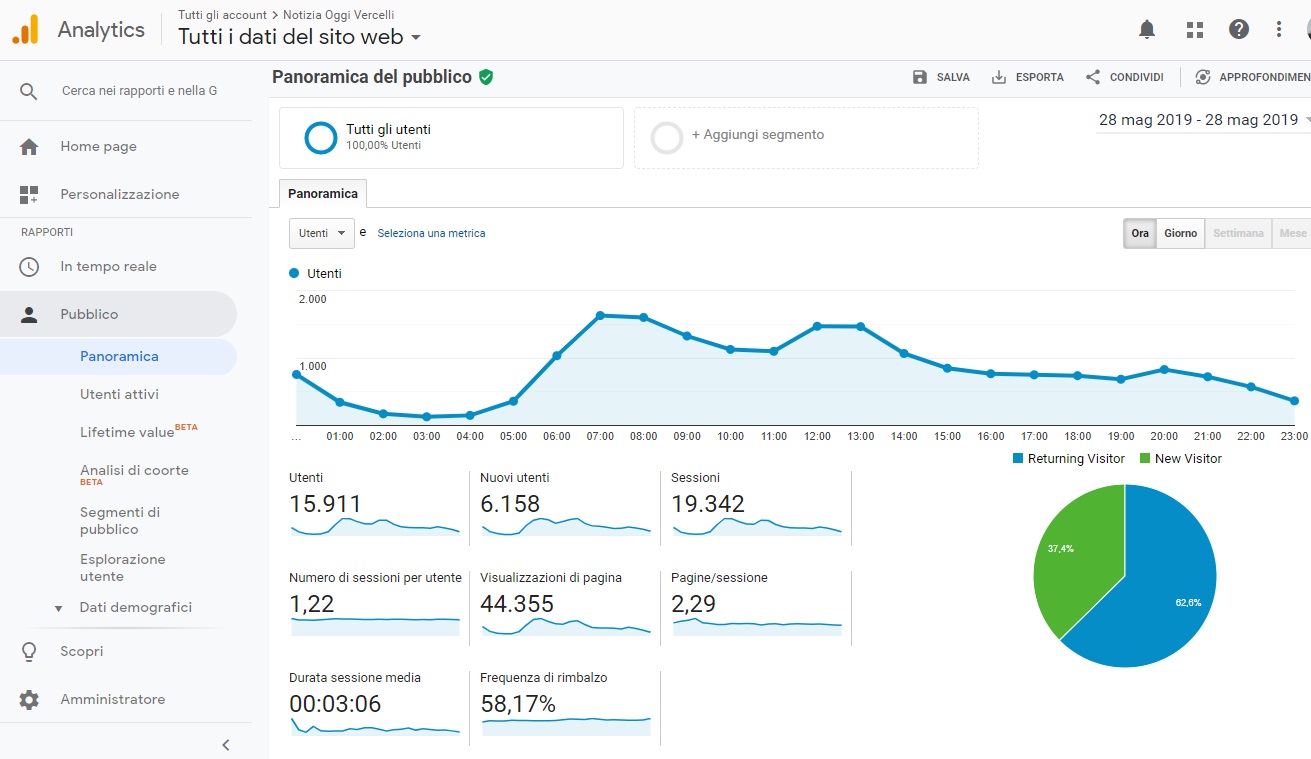Image resolution: width=1311 pixels, height=759 pixels.
Task: Collapse the Dati demografici tree item
Action: 58,608
